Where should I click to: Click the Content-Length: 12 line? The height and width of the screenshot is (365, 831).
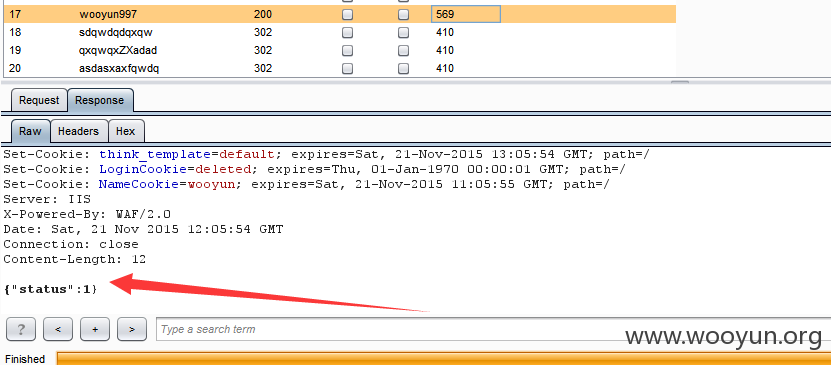[74, 259]
